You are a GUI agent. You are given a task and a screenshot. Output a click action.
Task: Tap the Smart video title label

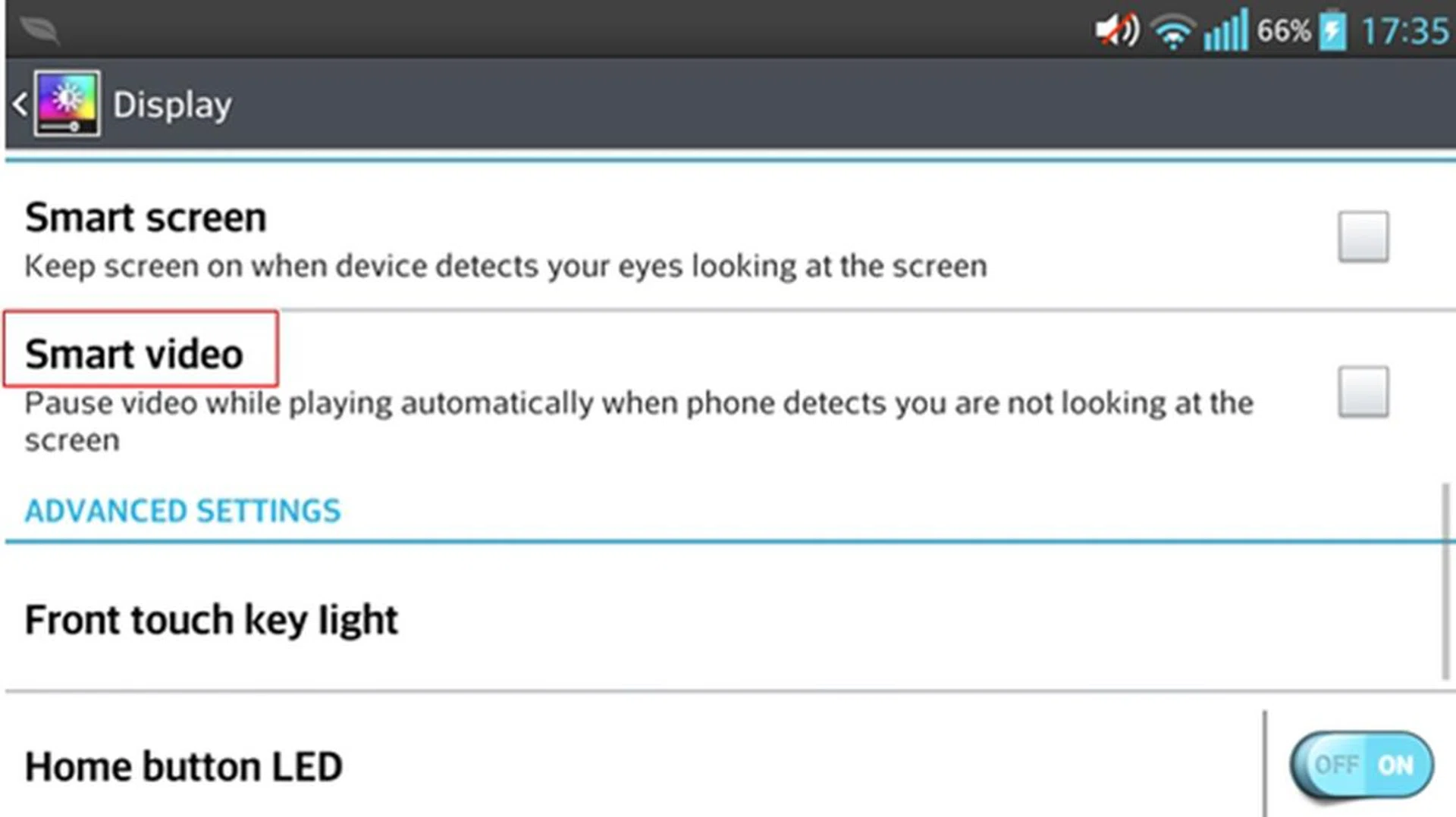[134, 354]
